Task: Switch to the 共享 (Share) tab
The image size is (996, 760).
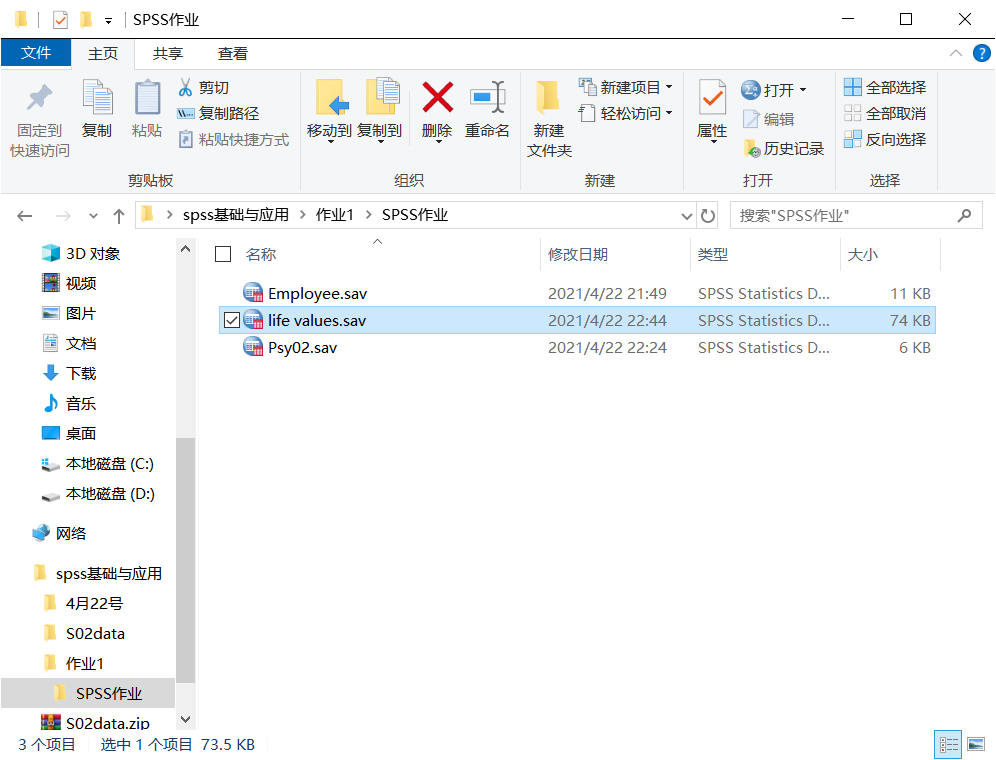Action: point(168,54)
